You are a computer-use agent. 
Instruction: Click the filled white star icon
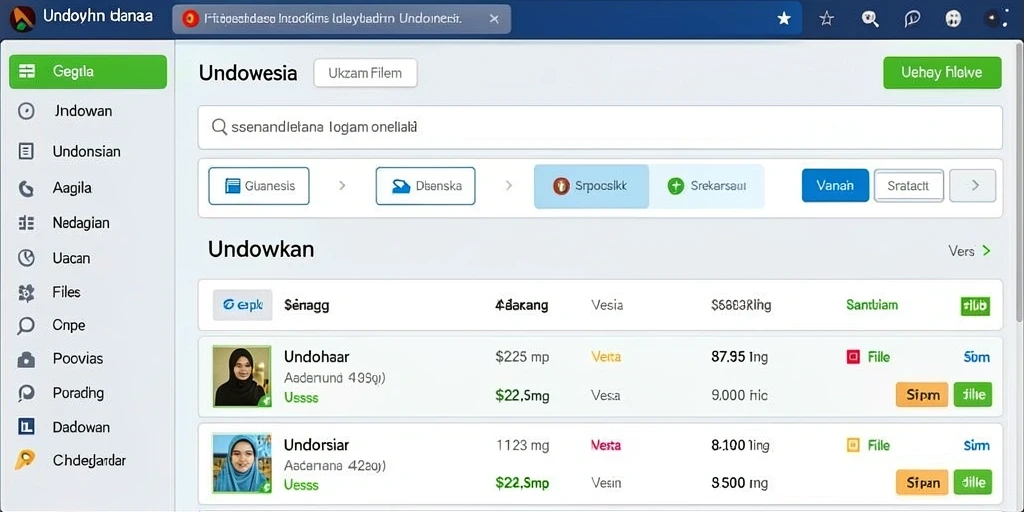pos(784,19)
